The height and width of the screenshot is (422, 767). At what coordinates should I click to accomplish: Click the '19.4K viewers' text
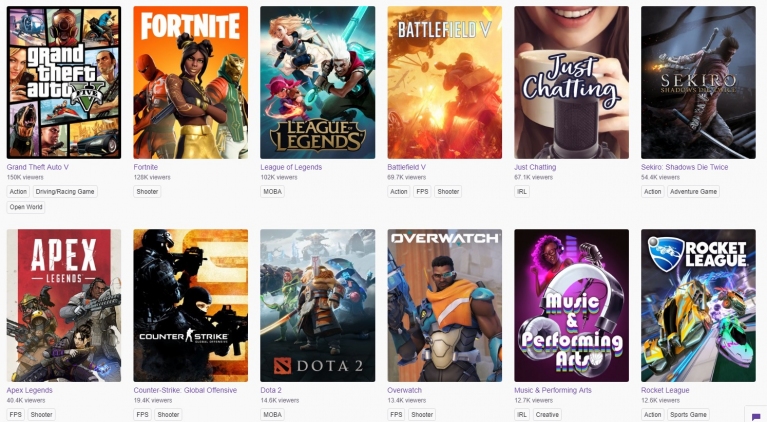153,400
